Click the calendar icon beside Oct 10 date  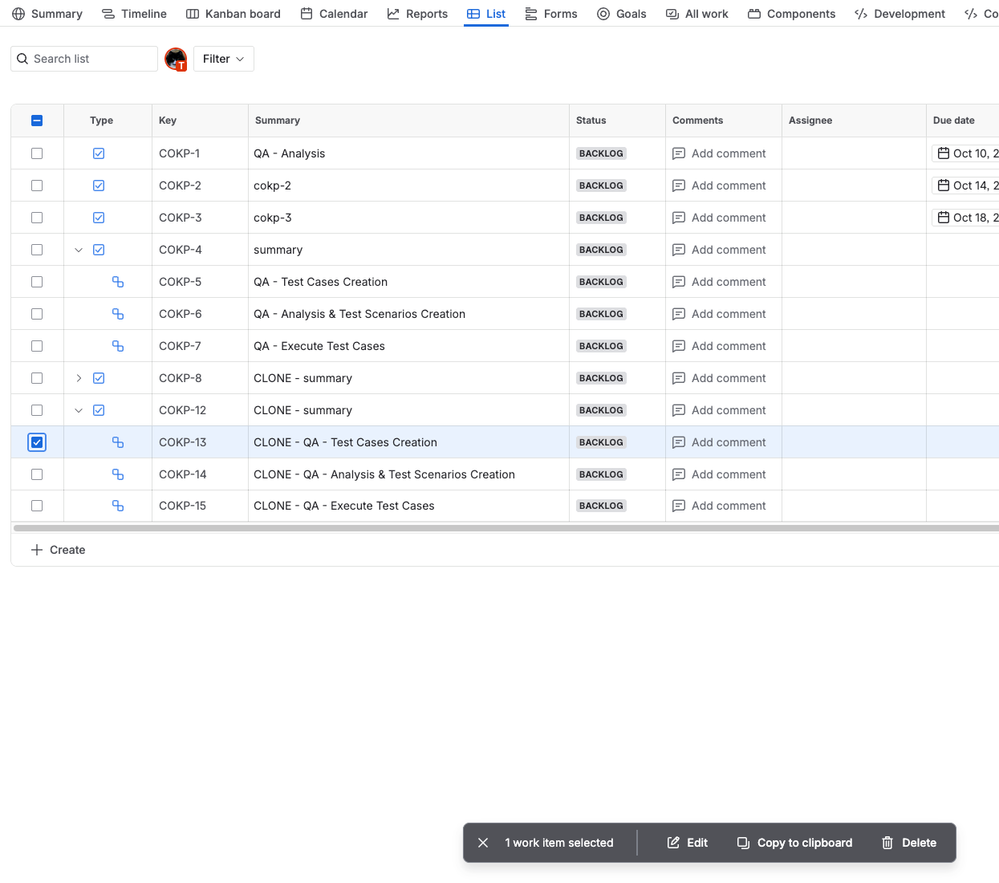tap(944, 154)
